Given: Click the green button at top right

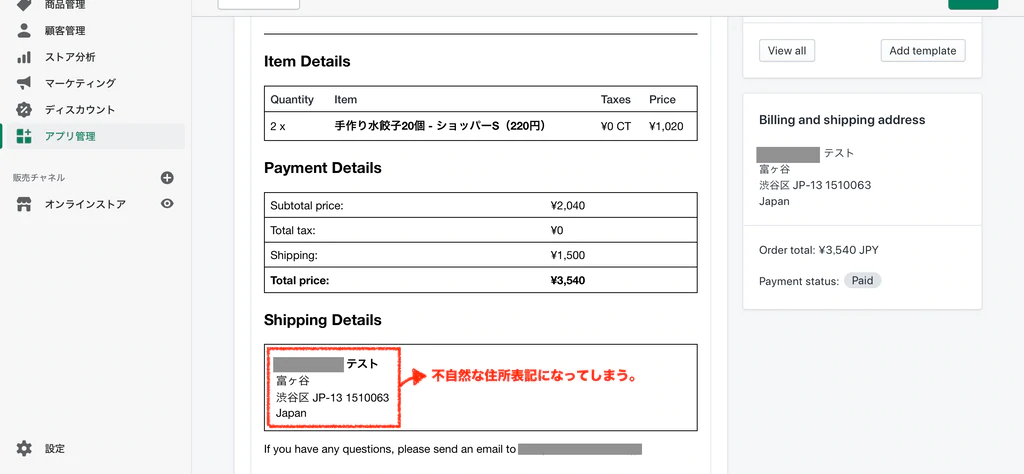Looking at the screenshot, I should (972, 4).
